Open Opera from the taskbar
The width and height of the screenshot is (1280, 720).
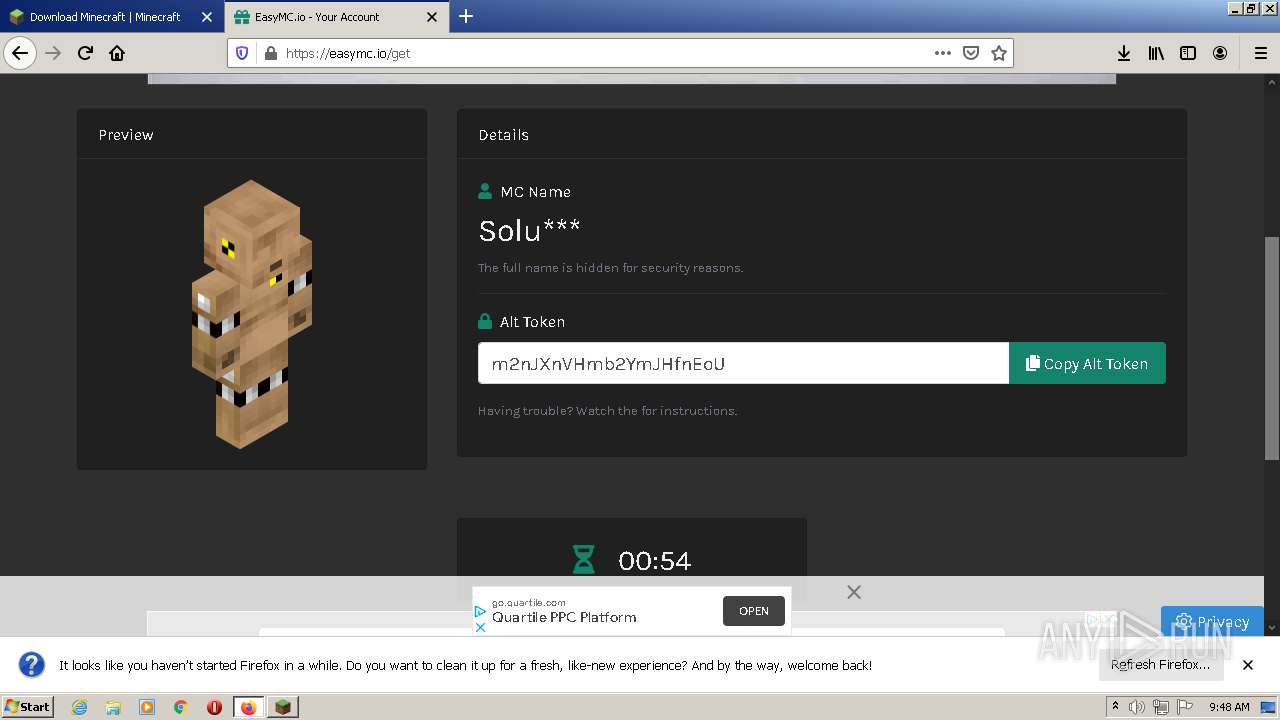point(214,707)
